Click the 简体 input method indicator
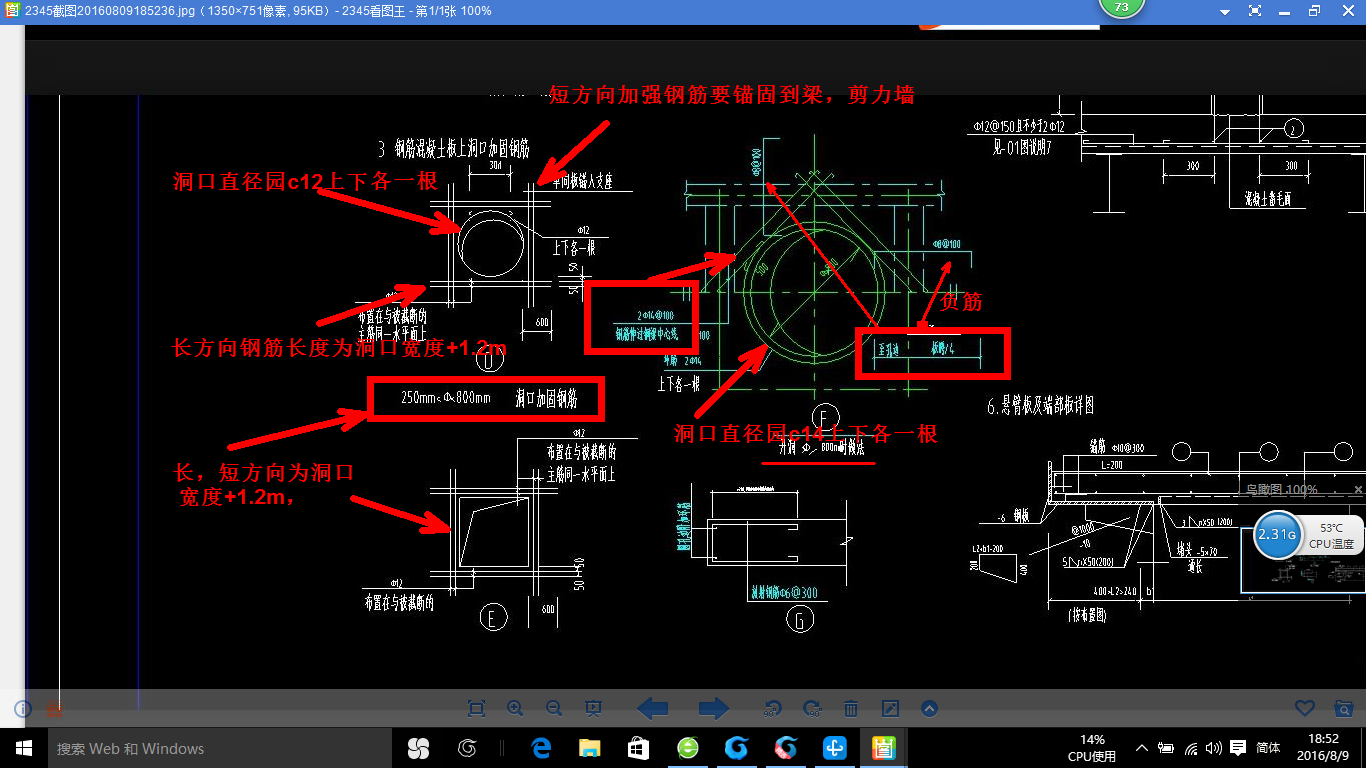The height and width of the screenshot is (768, 1366). click(x=1268, y=748)
